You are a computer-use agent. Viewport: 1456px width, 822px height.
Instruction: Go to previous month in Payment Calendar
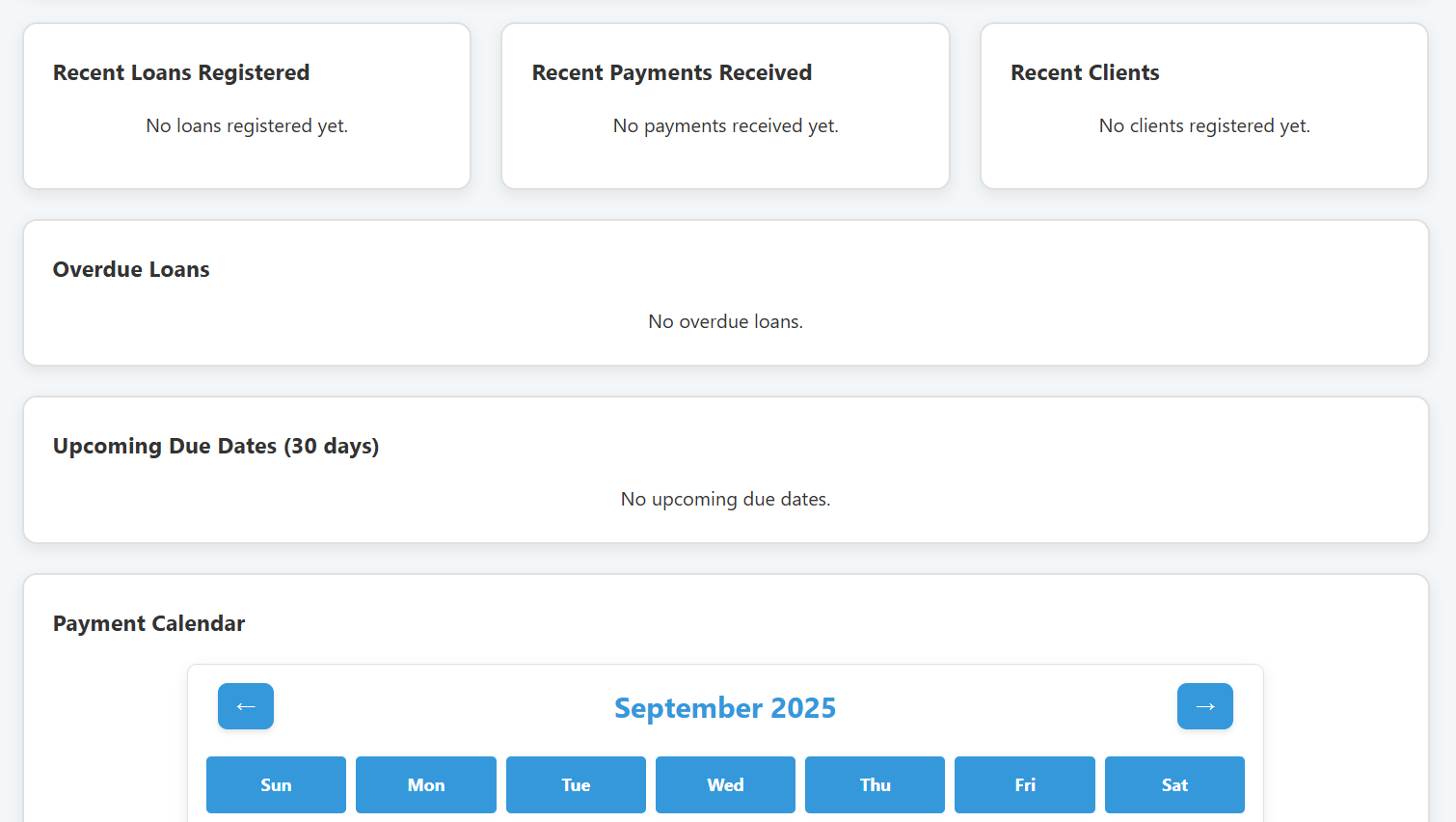[x=246, y=706]
